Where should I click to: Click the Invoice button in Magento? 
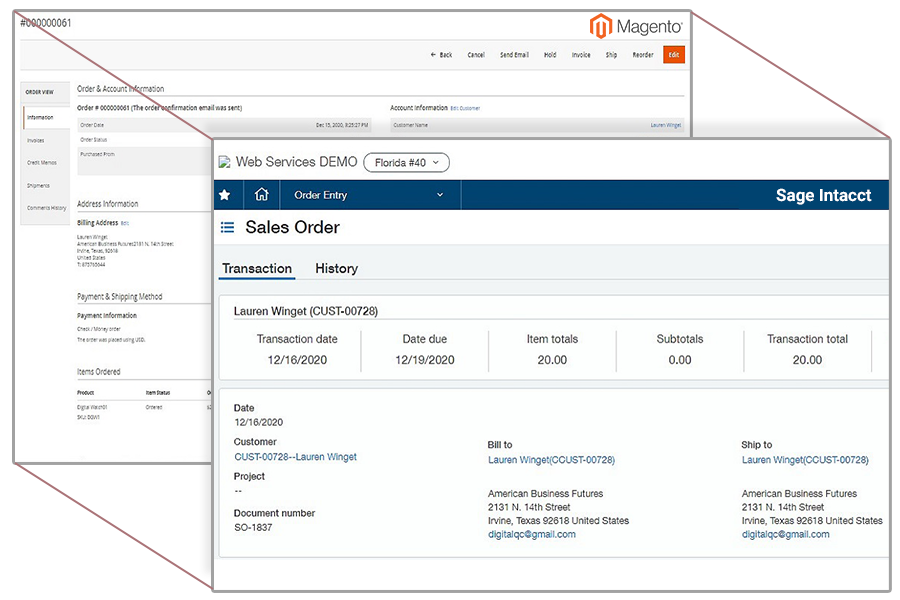point(580,55)
